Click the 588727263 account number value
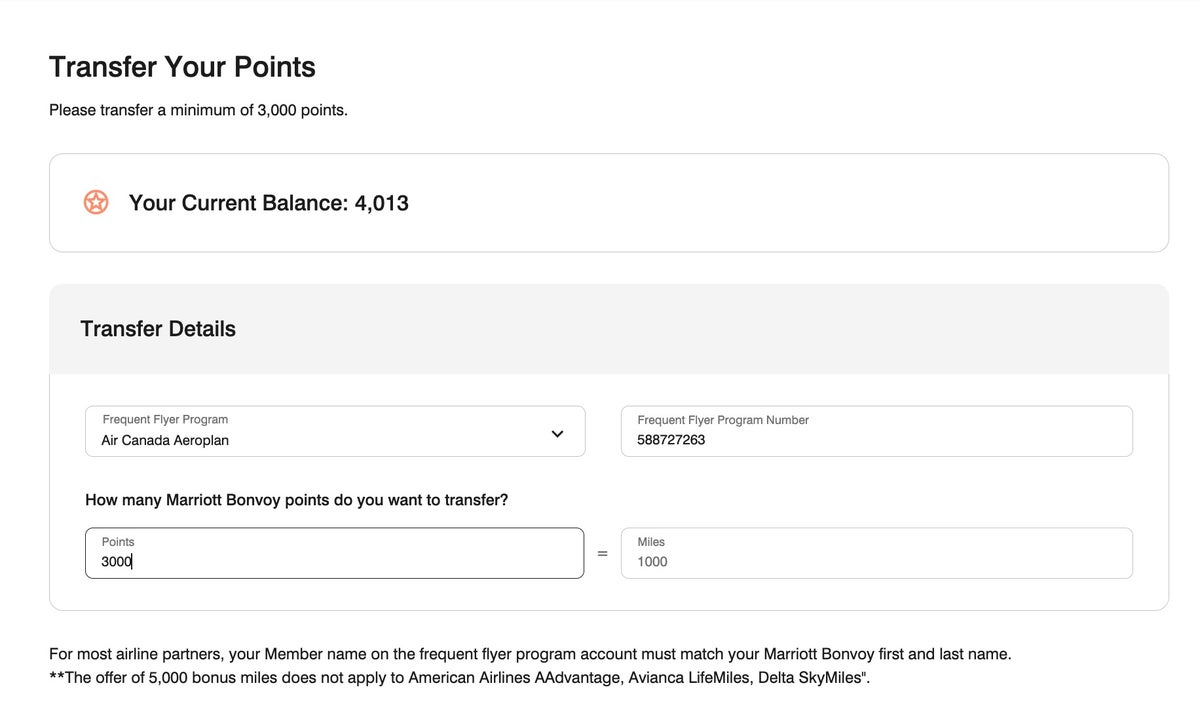Screen dimensions: 1200x717 tap(671, 440)
